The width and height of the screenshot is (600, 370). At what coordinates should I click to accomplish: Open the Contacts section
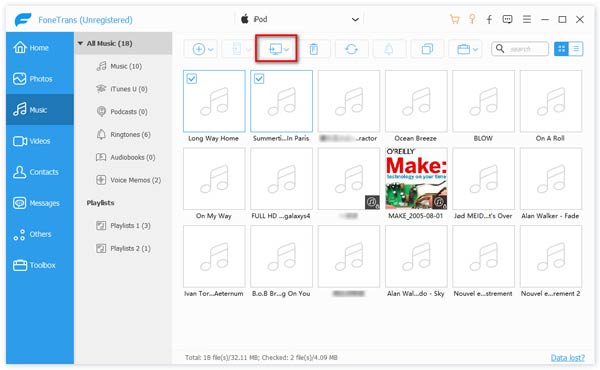pos(40,172)
